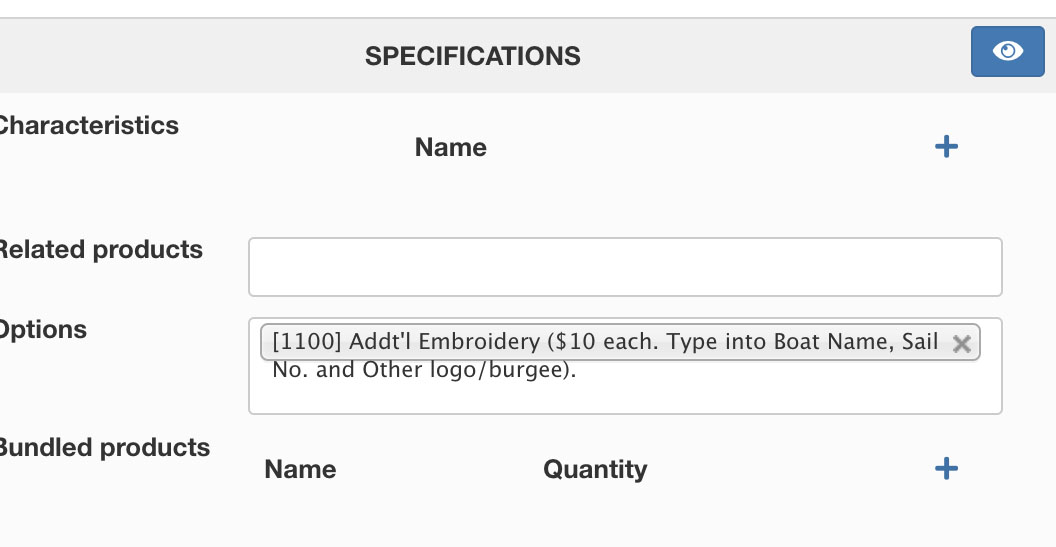
Task: Click the Quantity column header
Action: (x=595, y=470)
